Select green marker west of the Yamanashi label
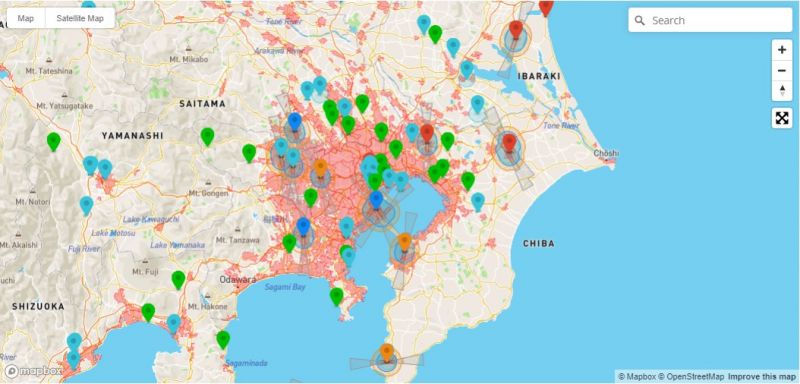Viewport: 800px width, 384px height. (54, 141)
